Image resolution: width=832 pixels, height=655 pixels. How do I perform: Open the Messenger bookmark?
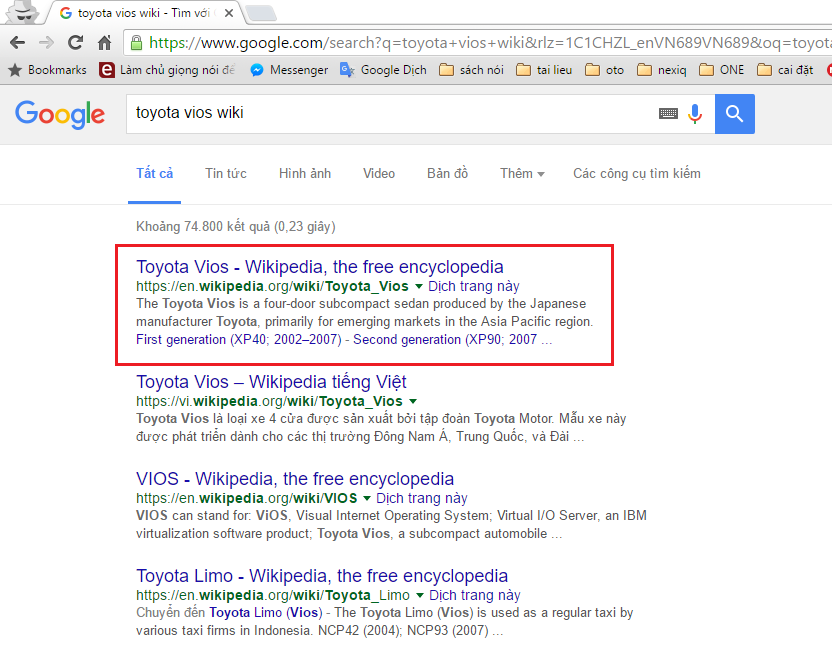[289, 70]
